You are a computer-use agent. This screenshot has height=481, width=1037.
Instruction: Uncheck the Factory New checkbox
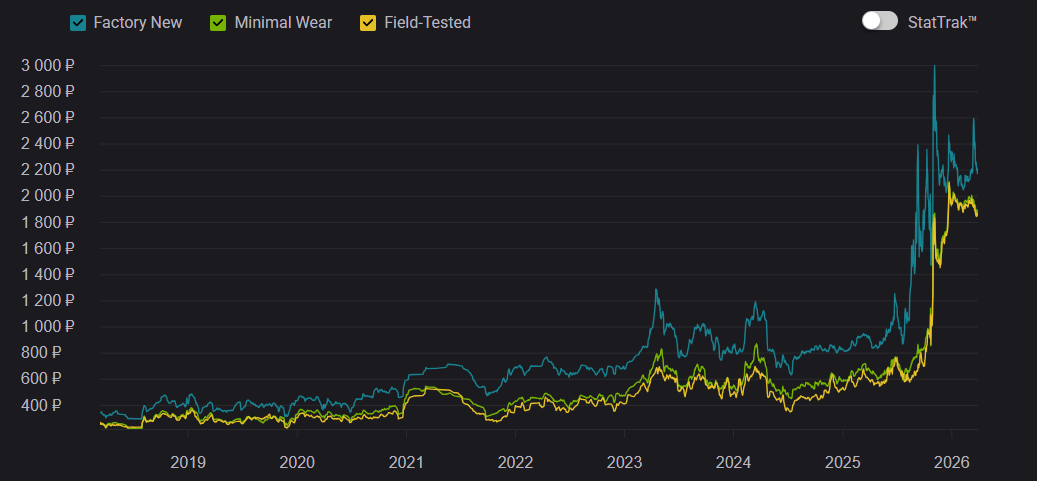point(78,22)
